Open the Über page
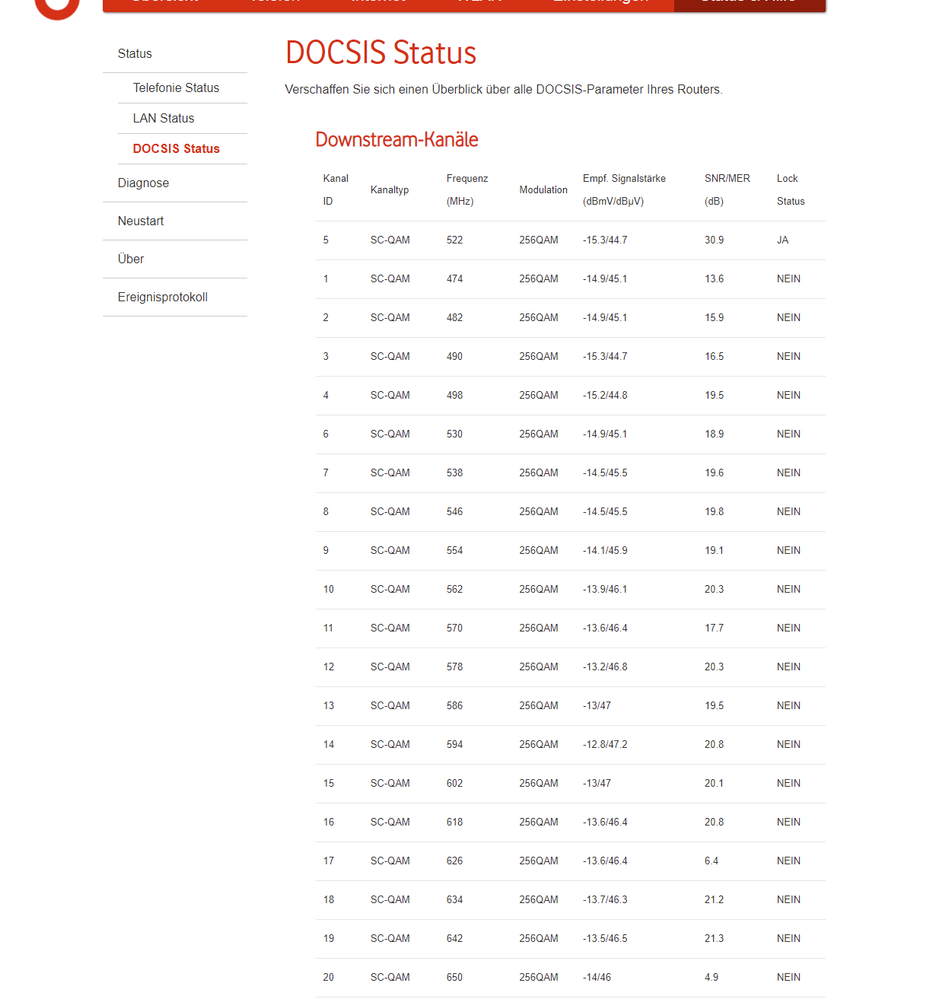The image size is (933, 999). point(132,259)
